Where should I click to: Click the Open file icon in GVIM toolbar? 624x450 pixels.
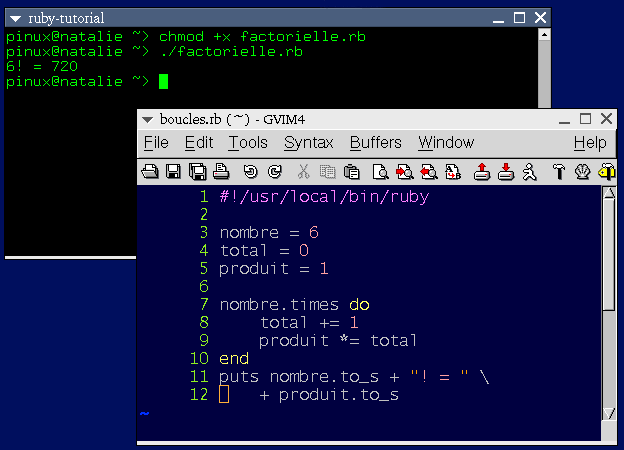pos(150,171)
